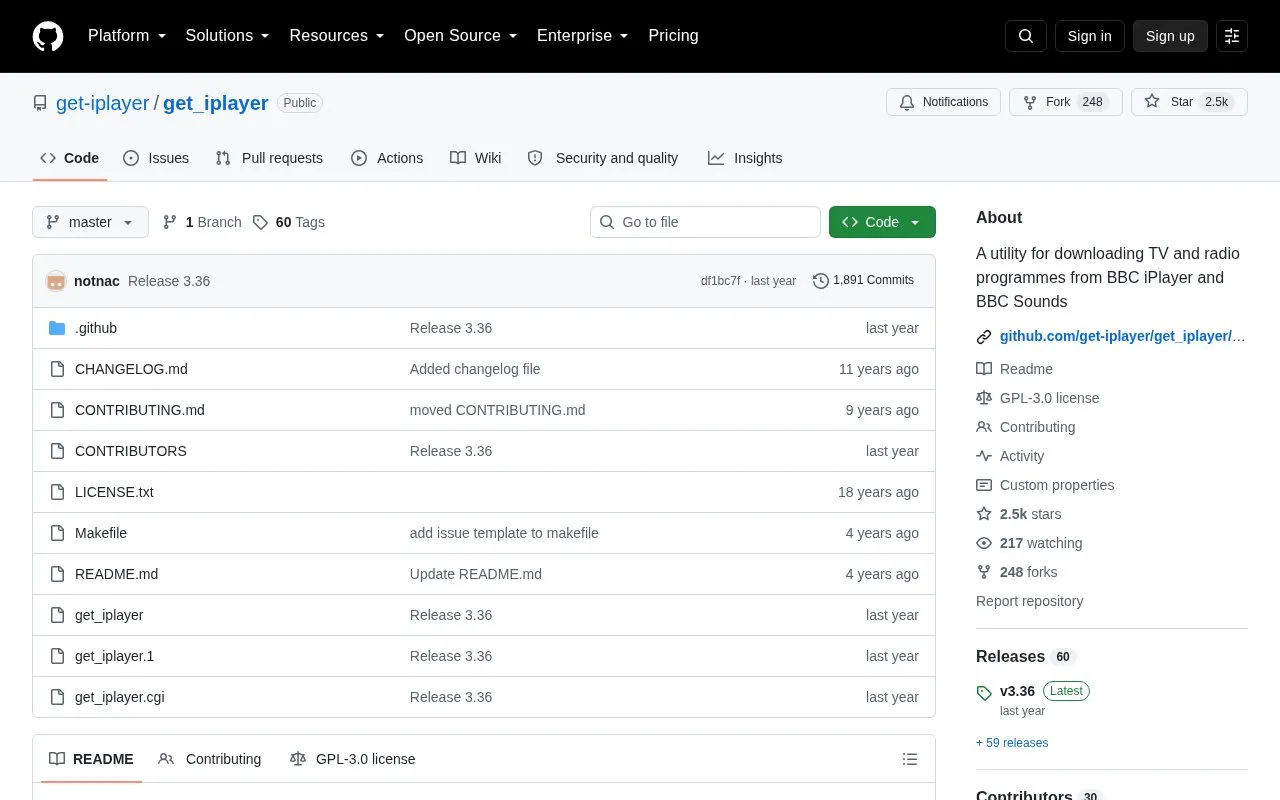Expand the Resources dropdown
The image size is (1280, 800).
[x=337, y=36]
